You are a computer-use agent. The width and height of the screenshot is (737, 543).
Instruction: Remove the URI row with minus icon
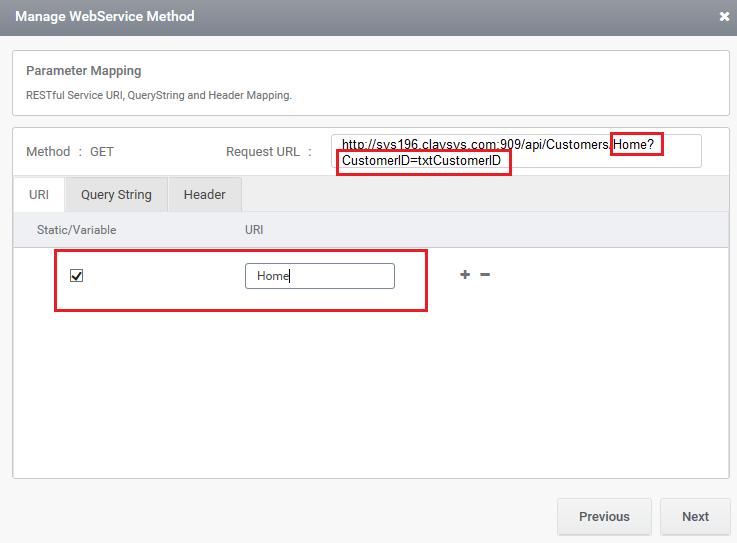pyautogui.click(x=485, y=275)
